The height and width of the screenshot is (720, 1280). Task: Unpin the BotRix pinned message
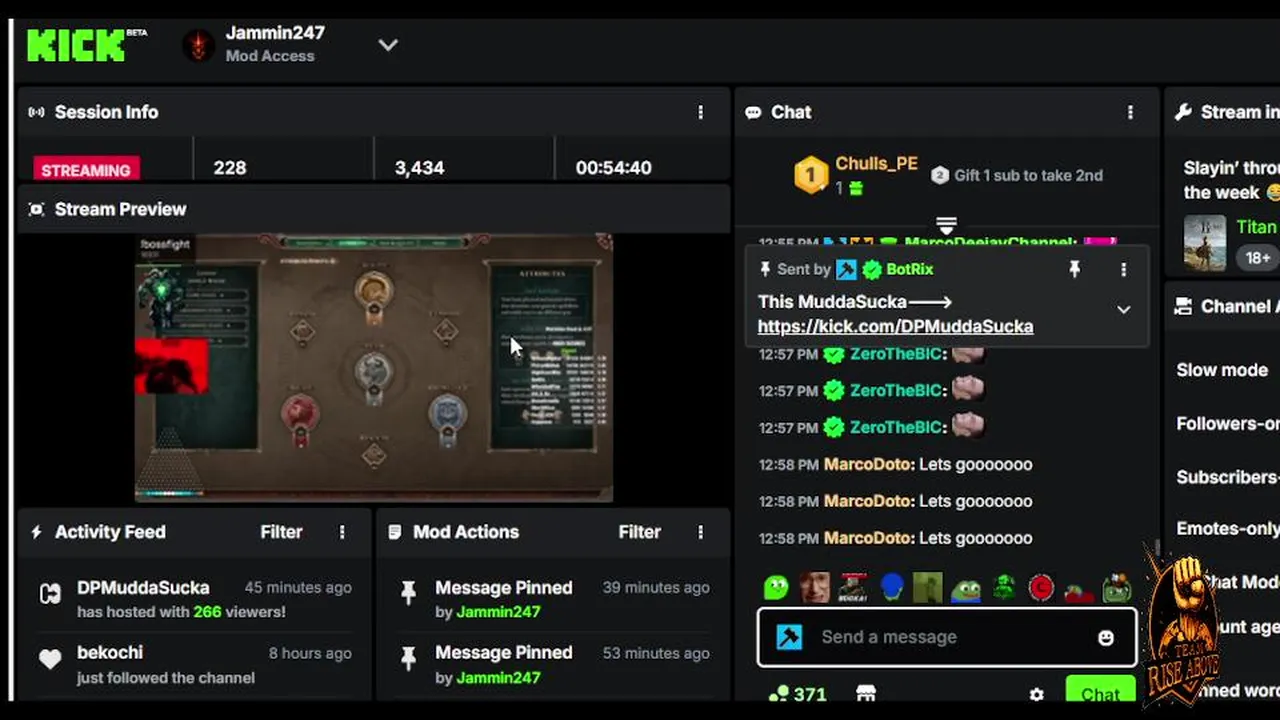[x=1075, y=269]
